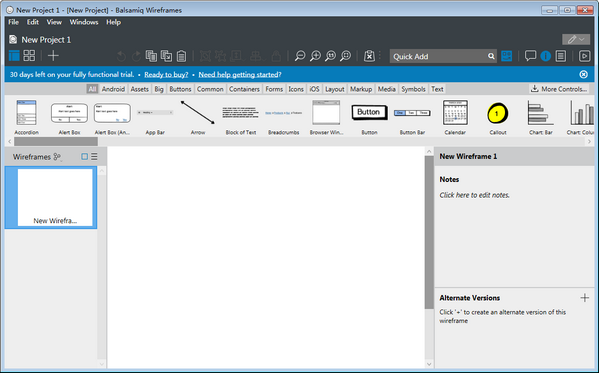Click the Group selection icon

pos(206,56)
